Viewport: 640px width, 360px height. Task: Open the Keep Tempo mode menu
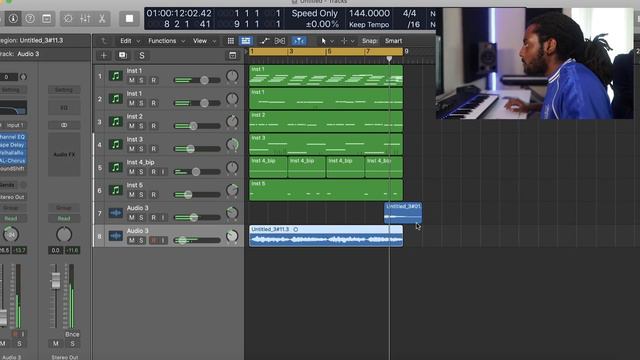click(369, 24)
